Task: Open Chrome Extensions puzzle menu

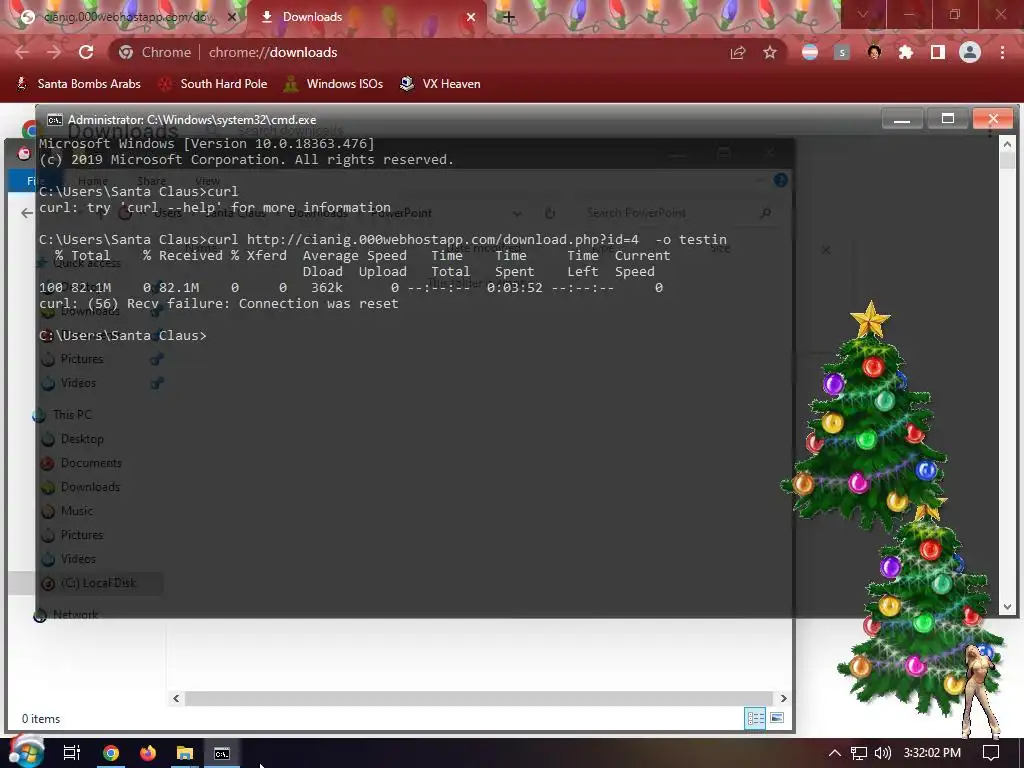Action: [x=906, y=52]
